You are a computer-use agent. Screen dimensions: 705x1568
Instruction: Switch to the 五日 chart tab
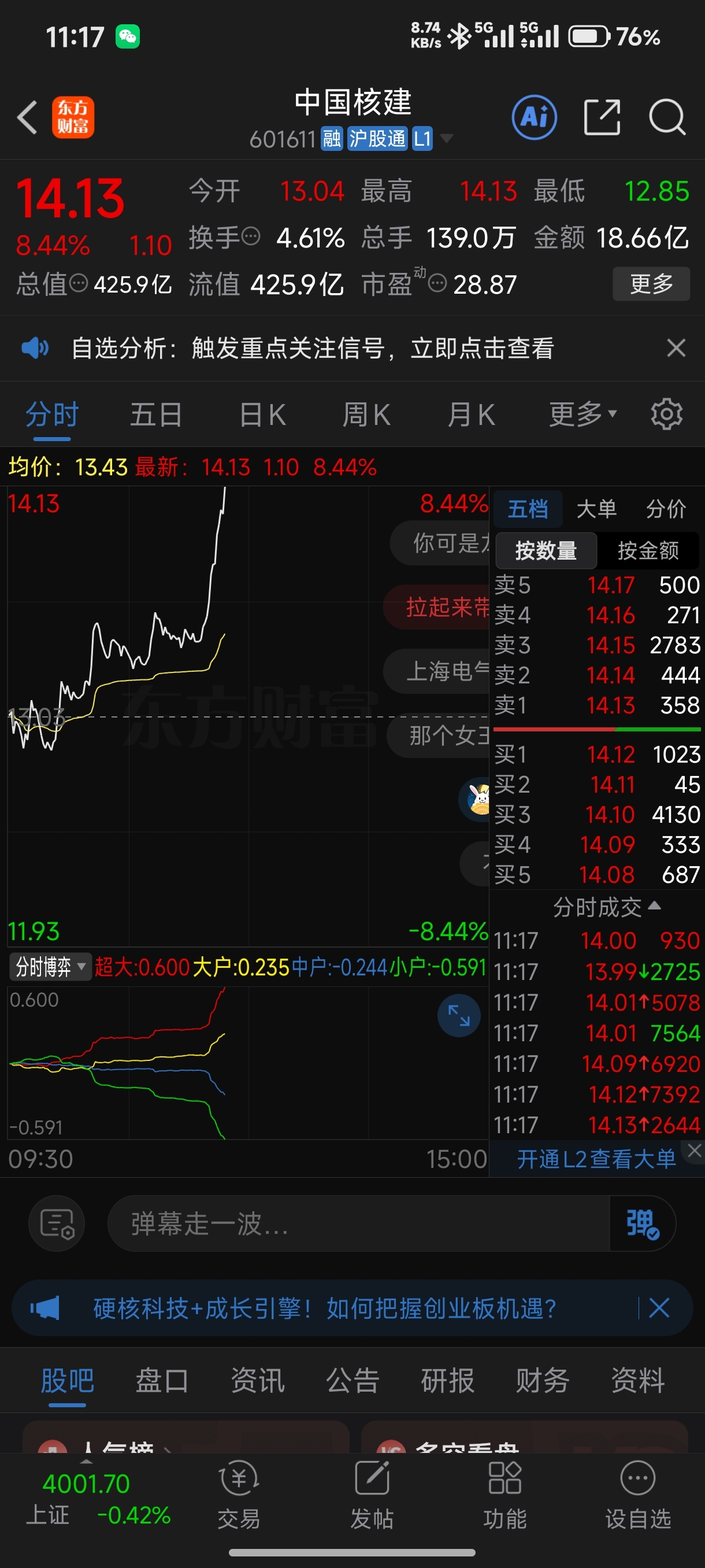[x=155, y=415]
